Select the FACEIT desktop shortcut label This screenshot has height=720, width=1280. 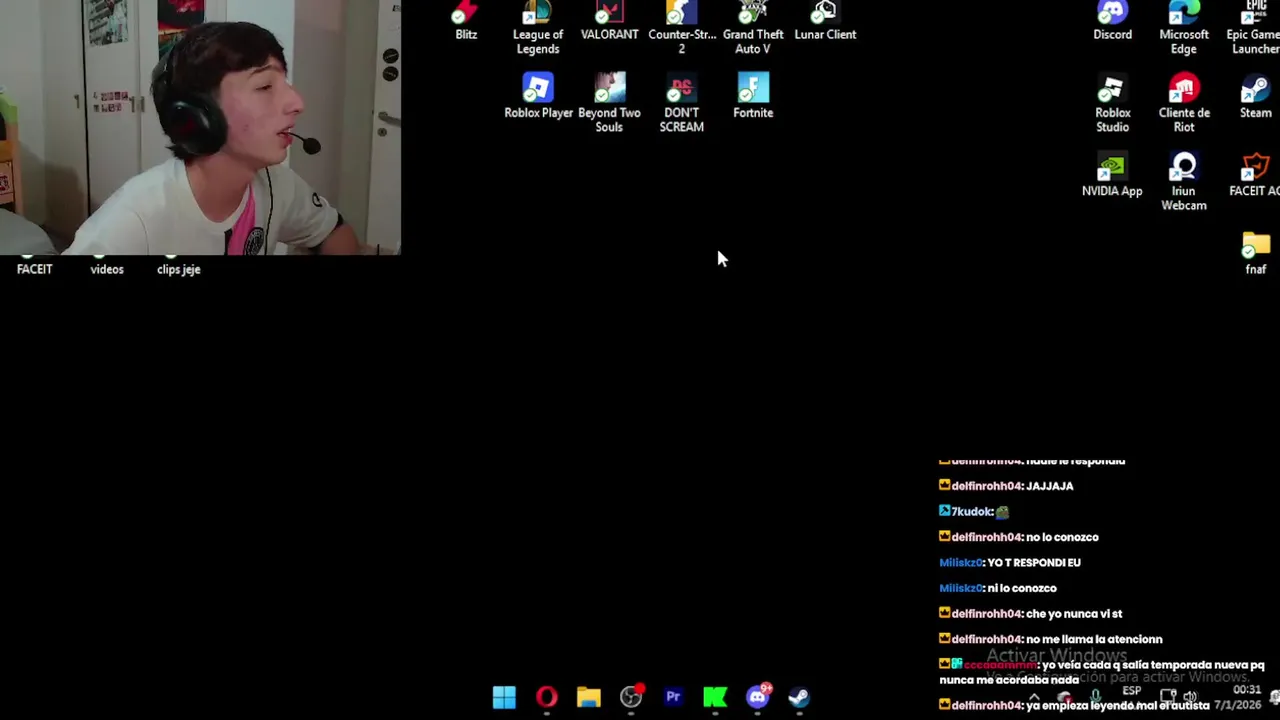(34, 269)
